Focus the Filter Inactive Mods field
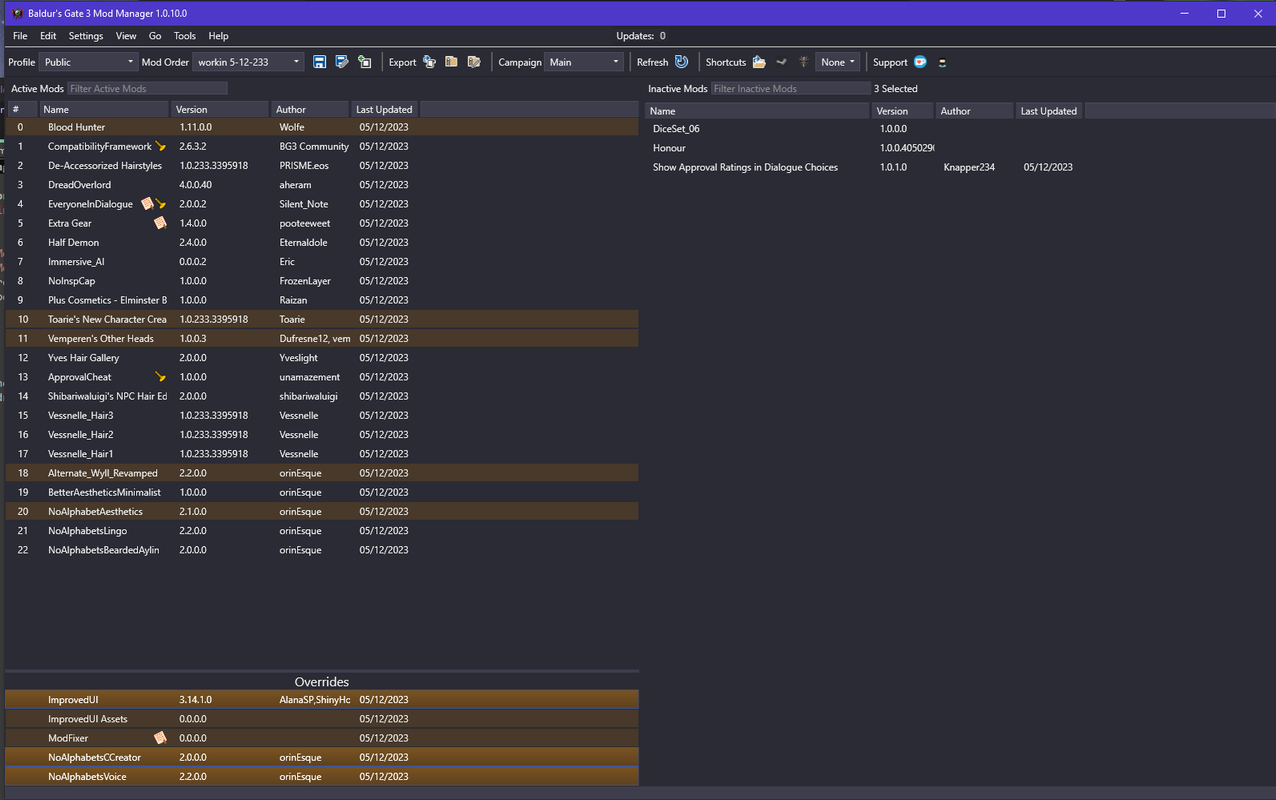This screenshot has width=1276, height=800. tap(791, 89)
